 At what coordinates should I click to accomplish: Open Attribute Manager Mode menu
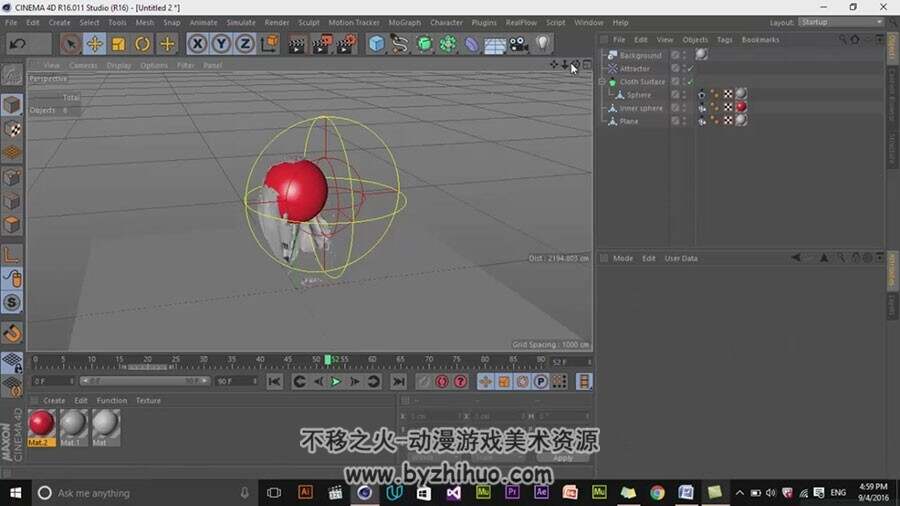tap(623, 258)
